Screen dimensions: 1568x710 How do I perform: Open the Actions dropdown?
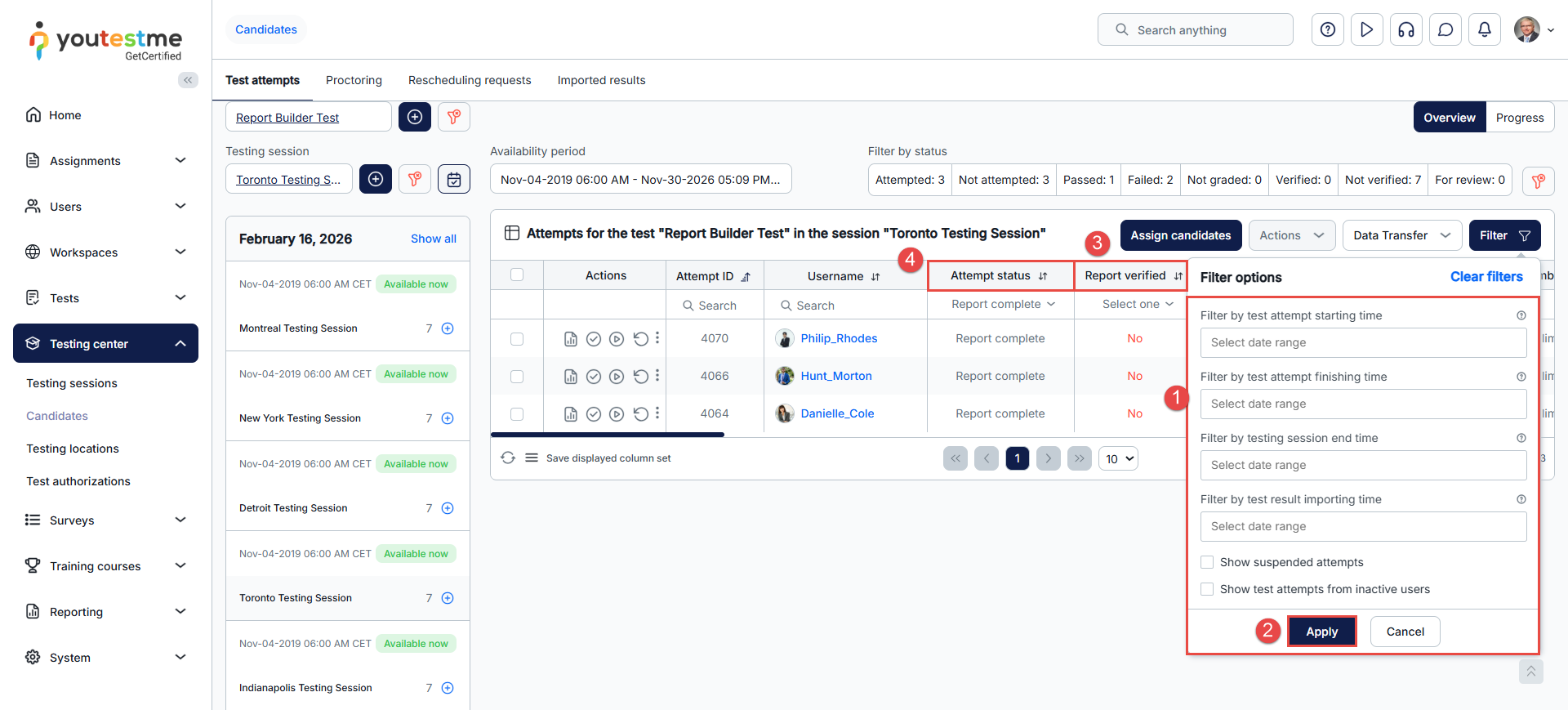1291,235
